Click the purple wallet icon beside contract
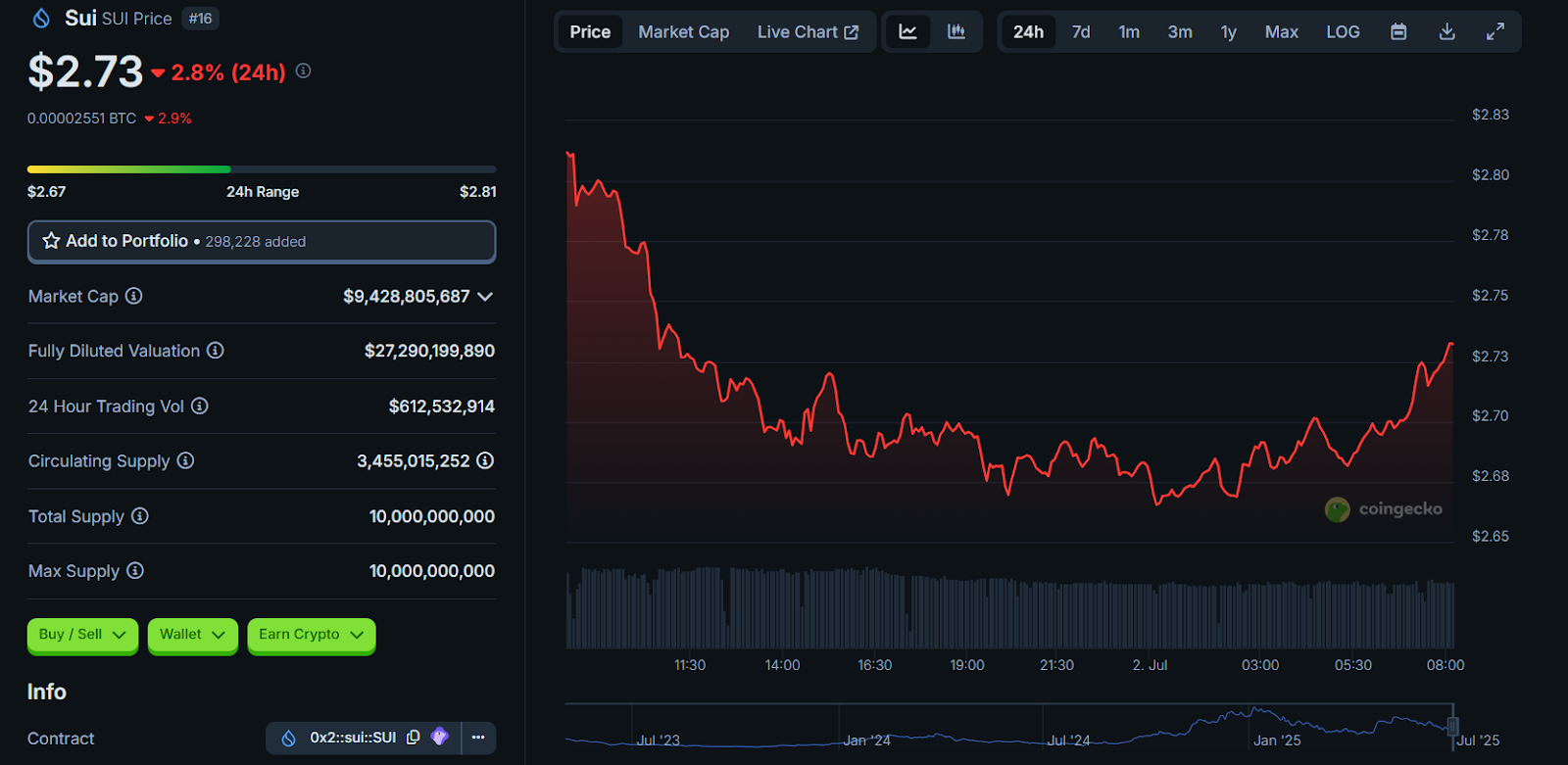1568x765 pixels. pos(440,737)
